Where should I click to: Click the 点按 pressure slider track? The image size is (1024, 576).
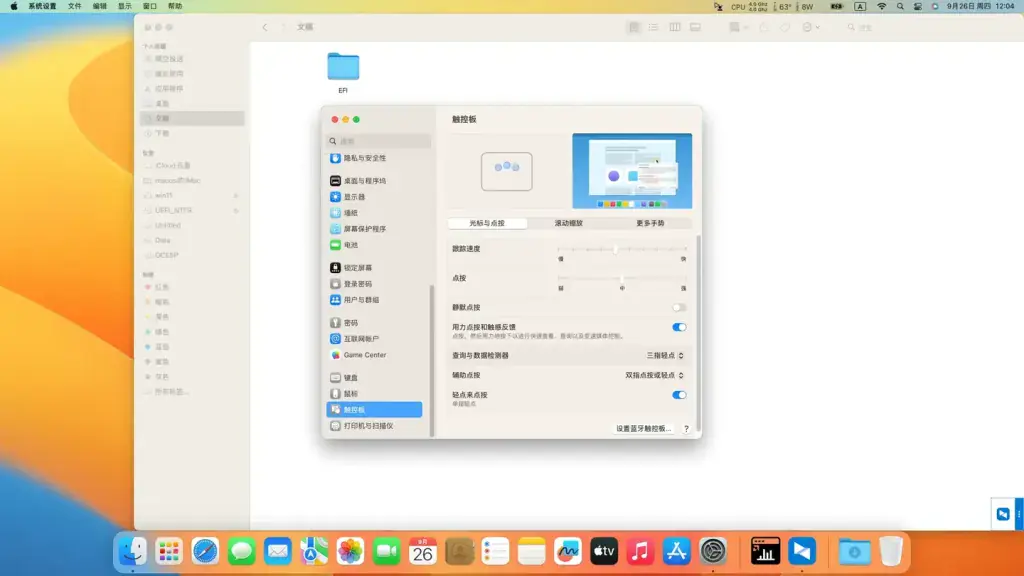622,279
